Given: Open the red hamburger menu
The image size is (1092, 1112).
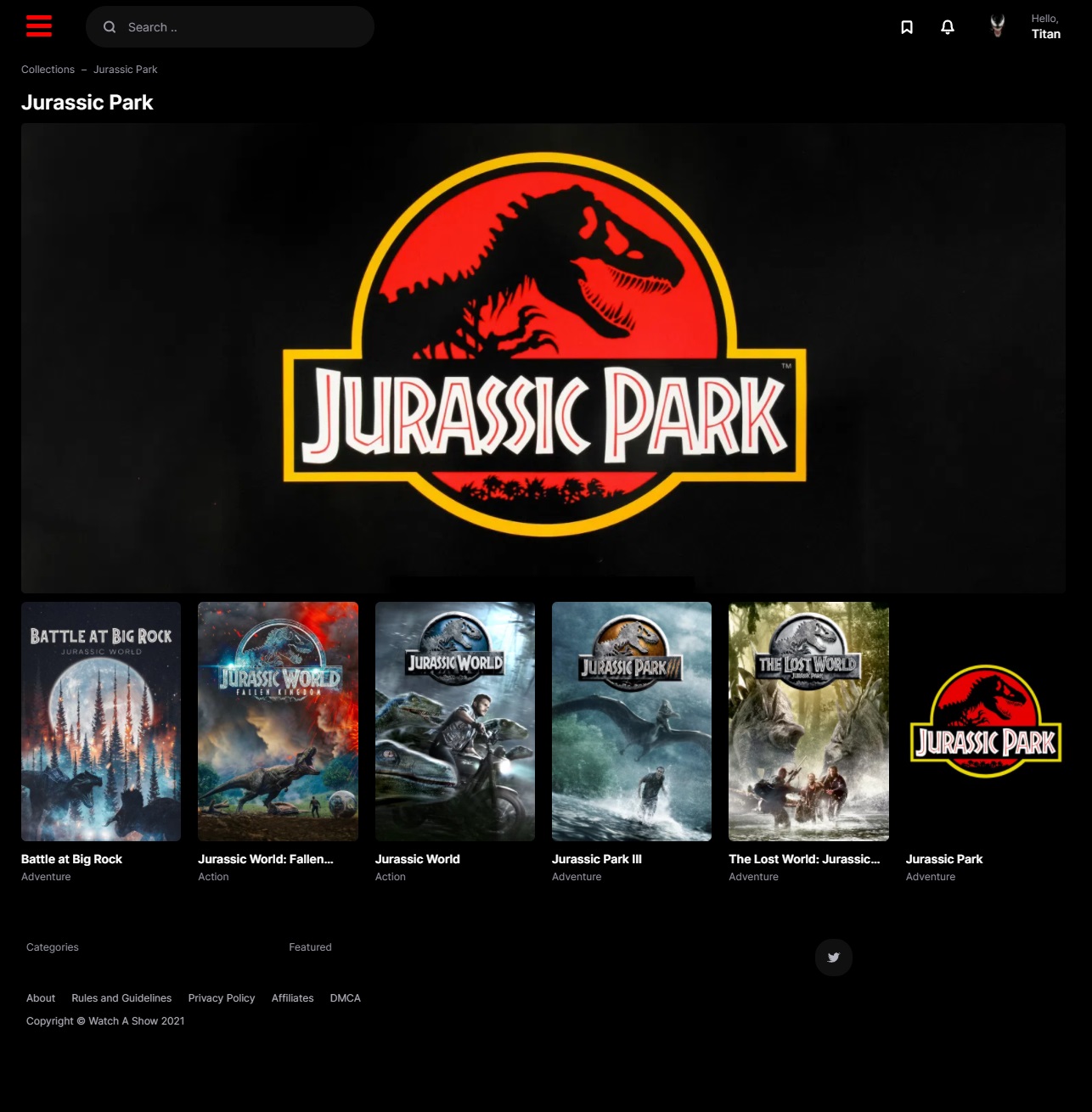Looking at the screenshot, I should coord(39,26).
